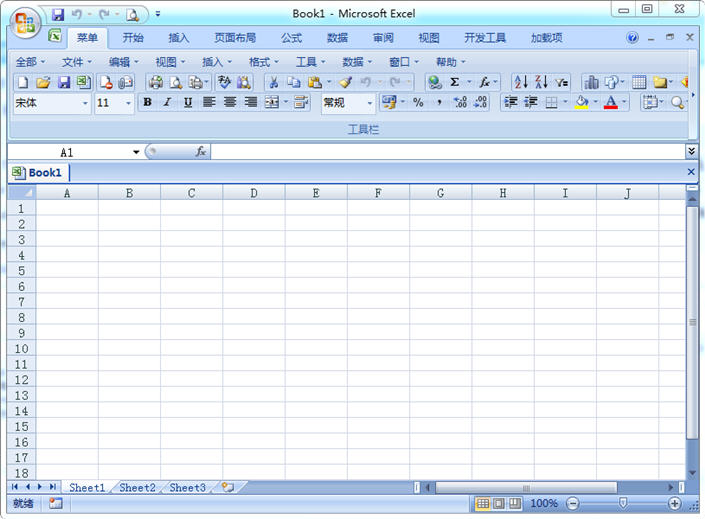The height and width of the screenshot is (519, 705).
Task: Open the font name dropdown 宋体
Action: 85,103
